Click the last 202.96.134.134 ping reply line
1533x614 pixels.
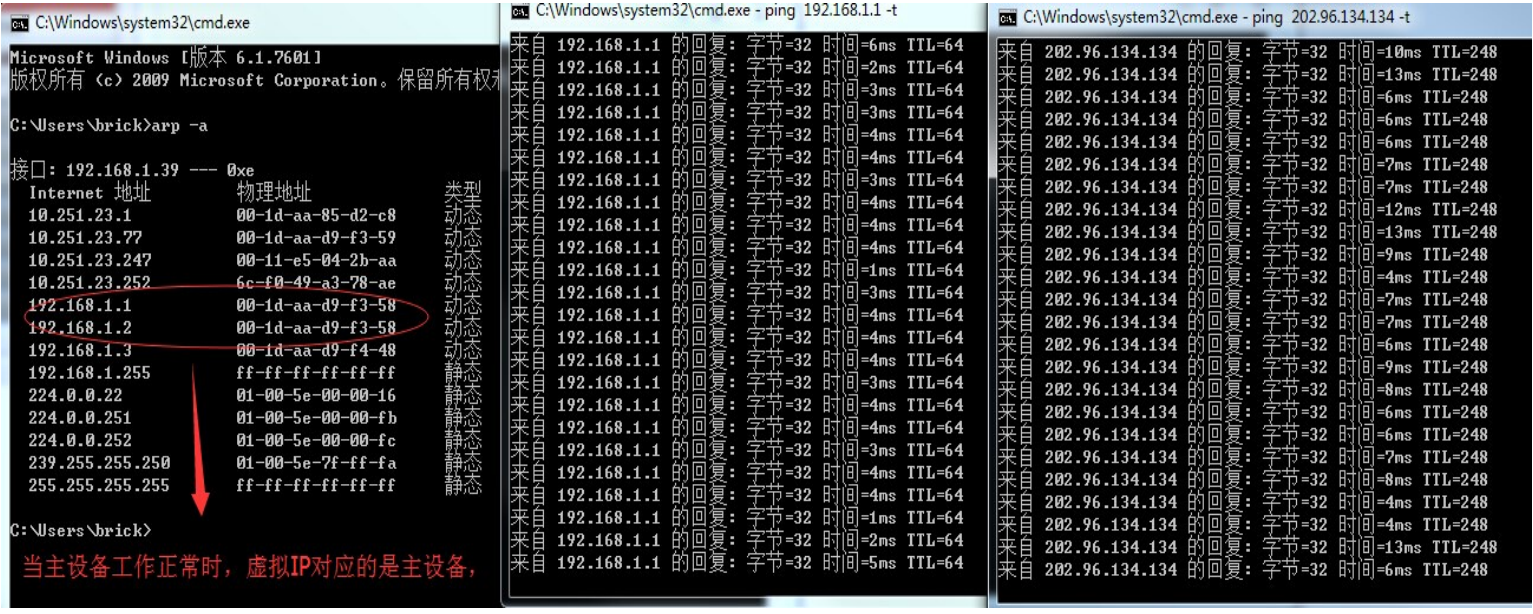[1243, 569]
